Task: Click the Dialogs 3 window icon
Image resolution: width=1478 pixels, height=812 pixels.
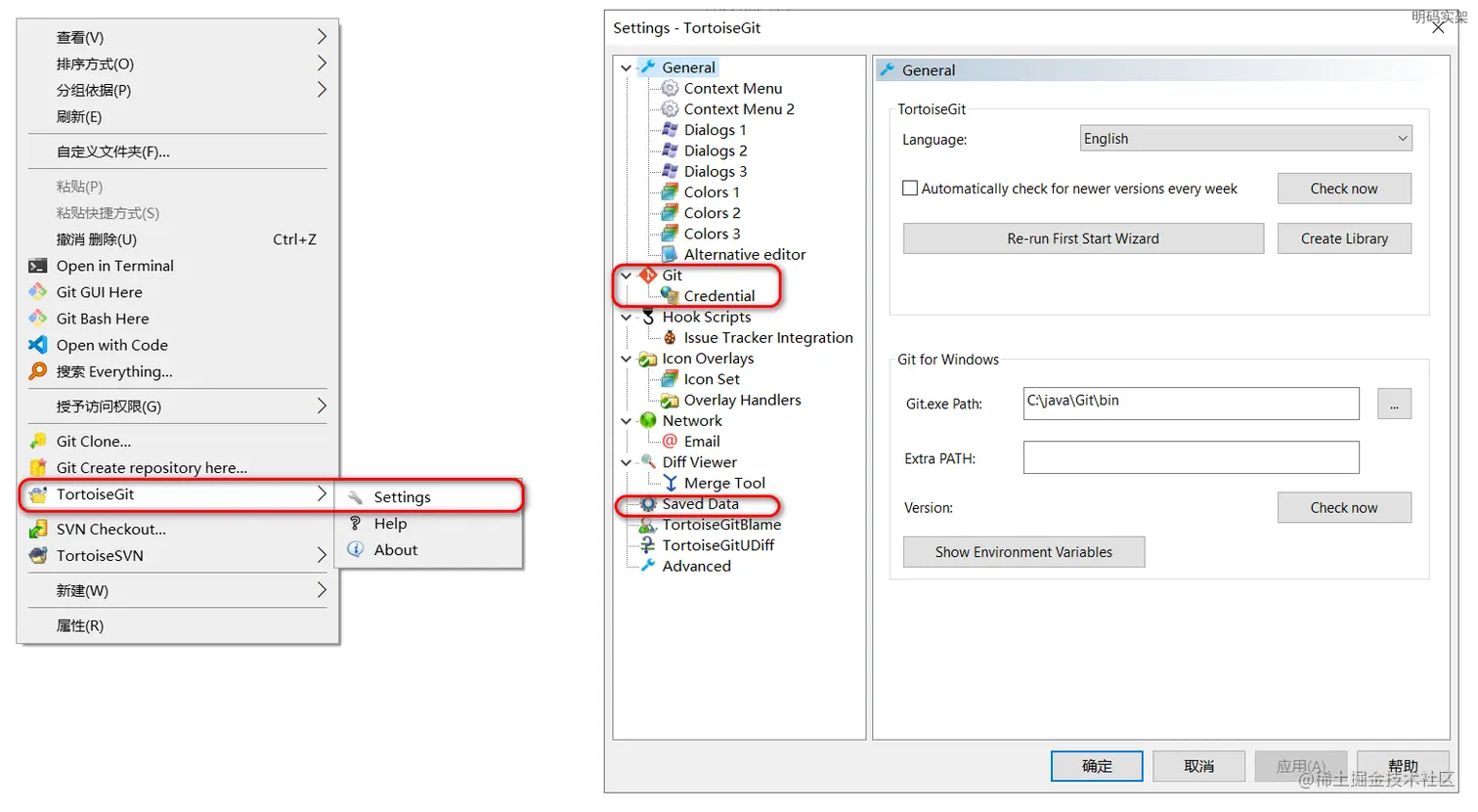Action: click(x=670, y=171)
